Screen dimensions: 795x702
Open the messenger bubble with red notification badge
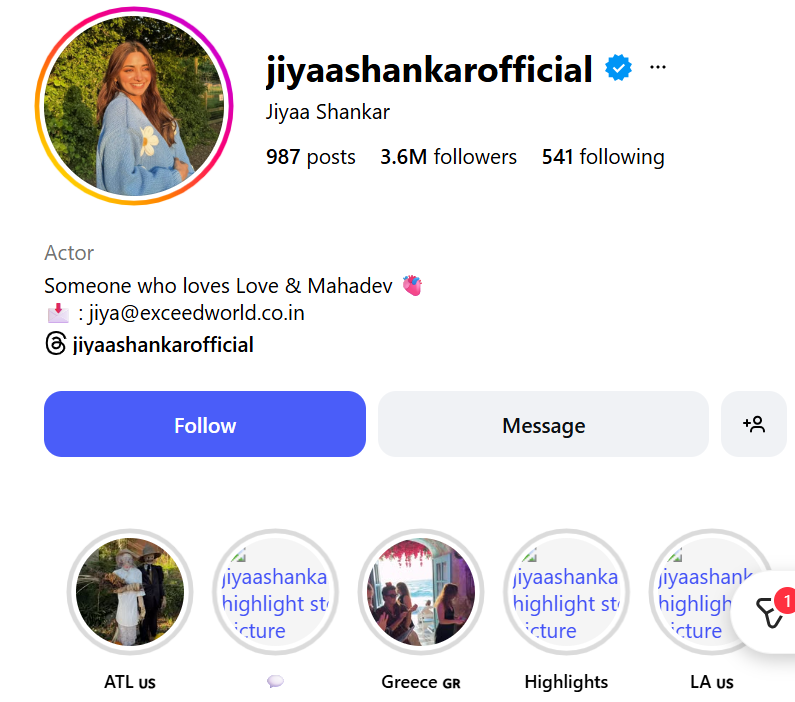[769, 612]
